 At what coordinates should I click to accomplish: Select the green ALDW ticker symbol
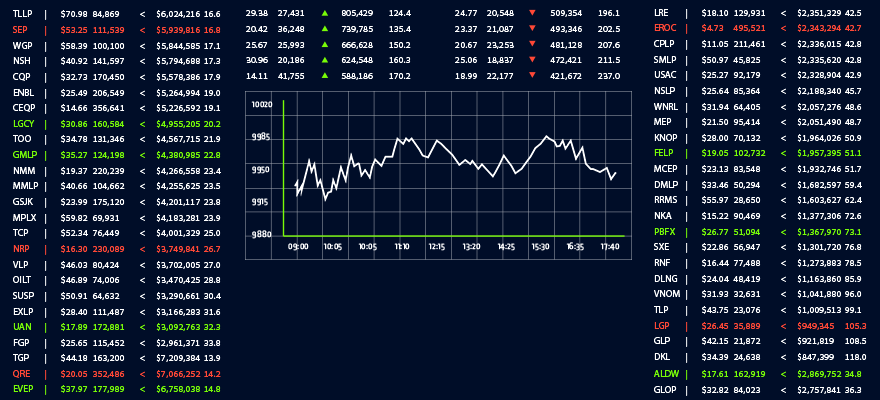coord(665,373)
